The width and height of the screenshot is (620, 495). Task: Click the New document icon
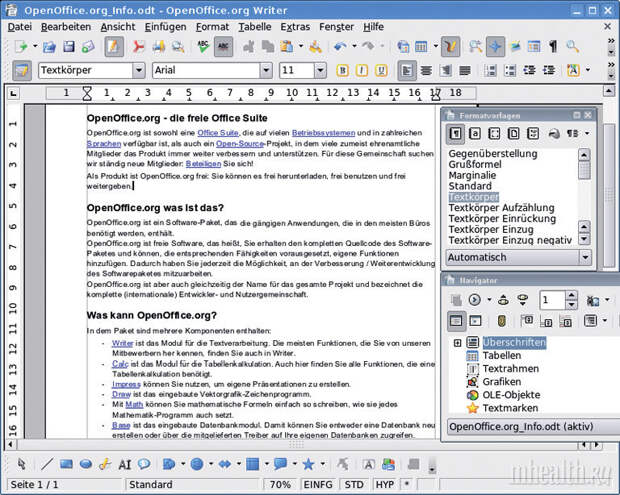click(21, 47)
